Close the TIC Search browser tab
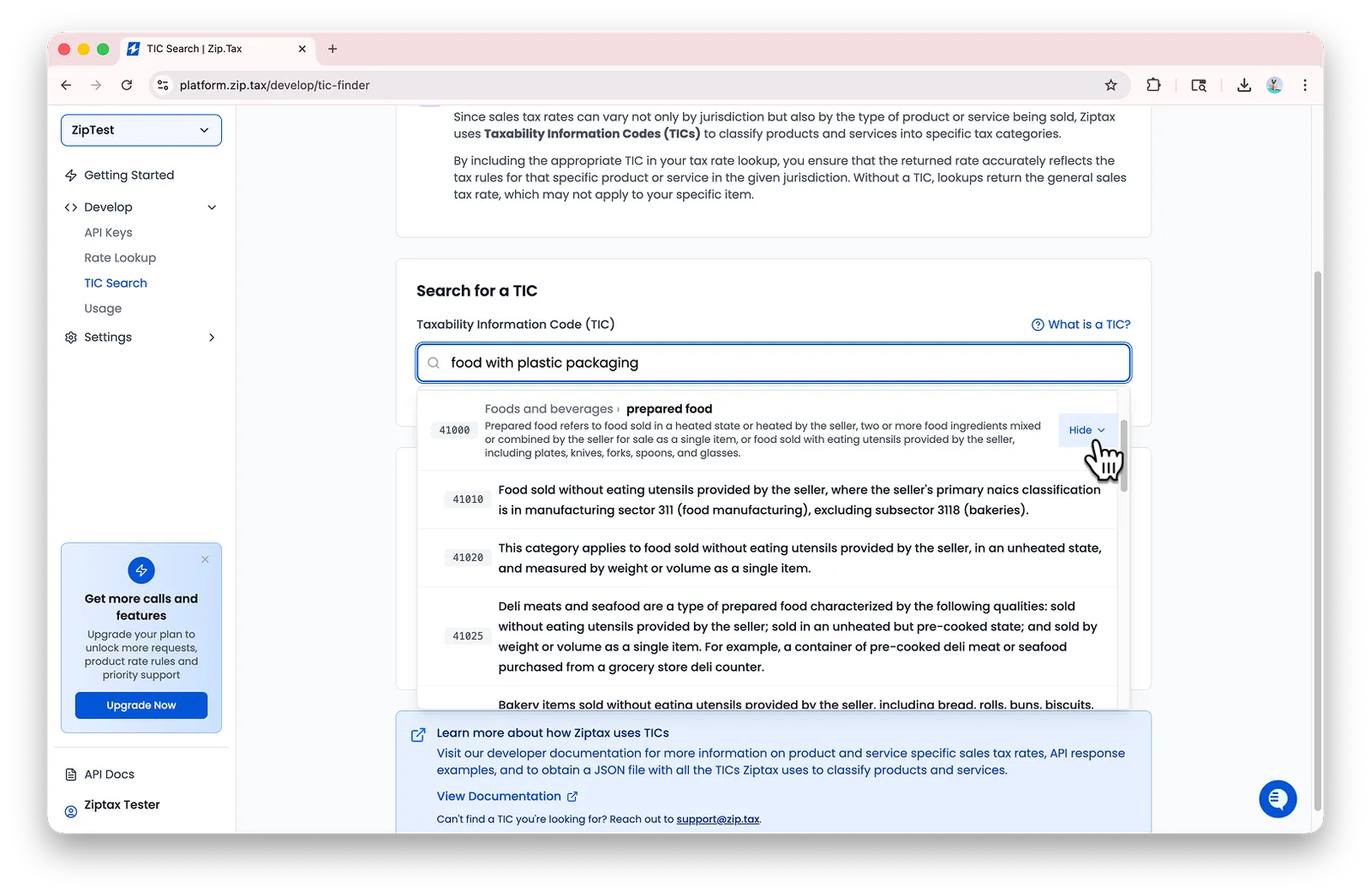The image size is (1371, 896). pos(302,49)
